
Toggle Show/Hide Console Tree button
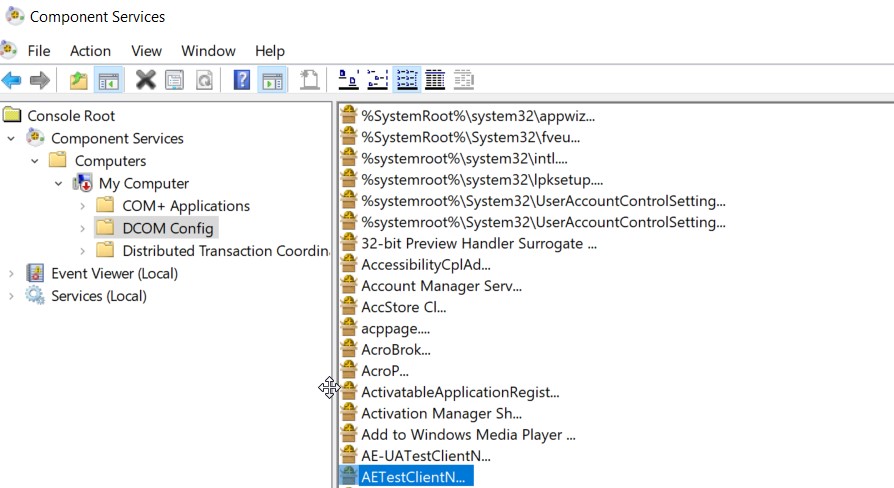click(108, 80)
